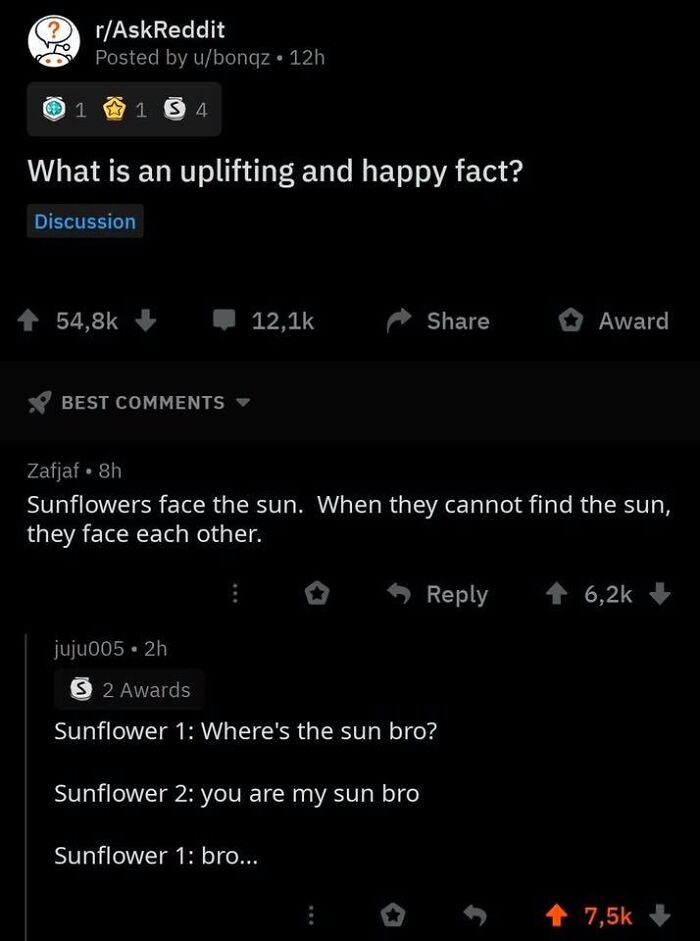Give an award using the Award ribbon icon
Image resolution: width=700 pixels, height=941 pixels.
pos(570,320)
